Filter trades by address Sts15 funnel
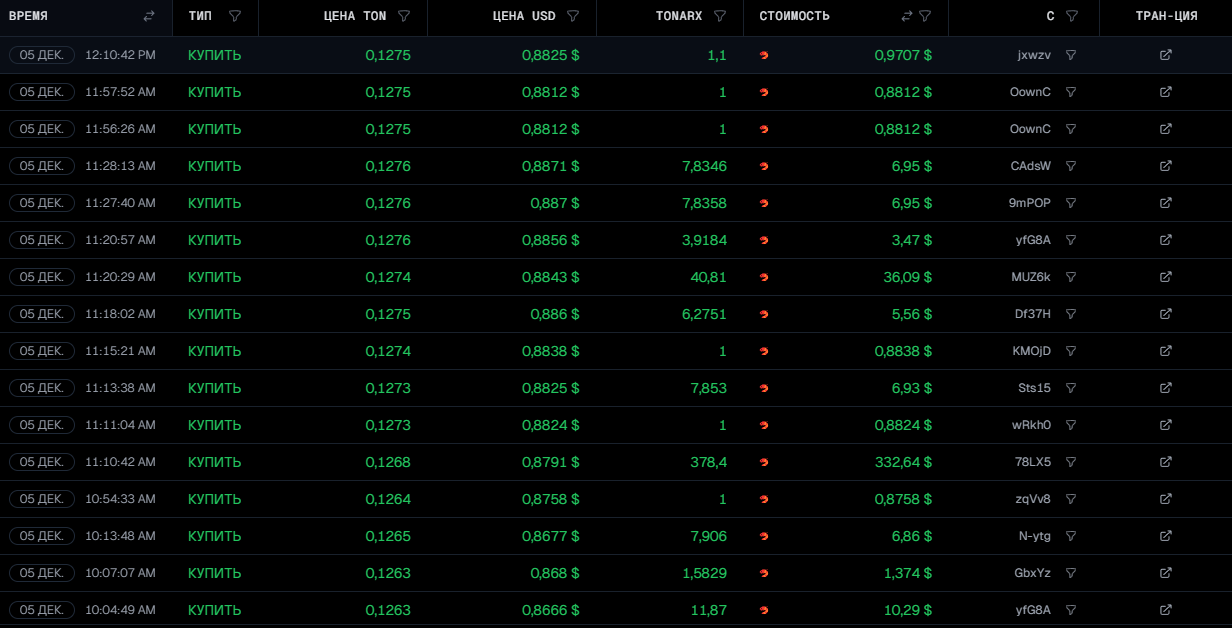1232x628 pixels. click(1071, 388)
